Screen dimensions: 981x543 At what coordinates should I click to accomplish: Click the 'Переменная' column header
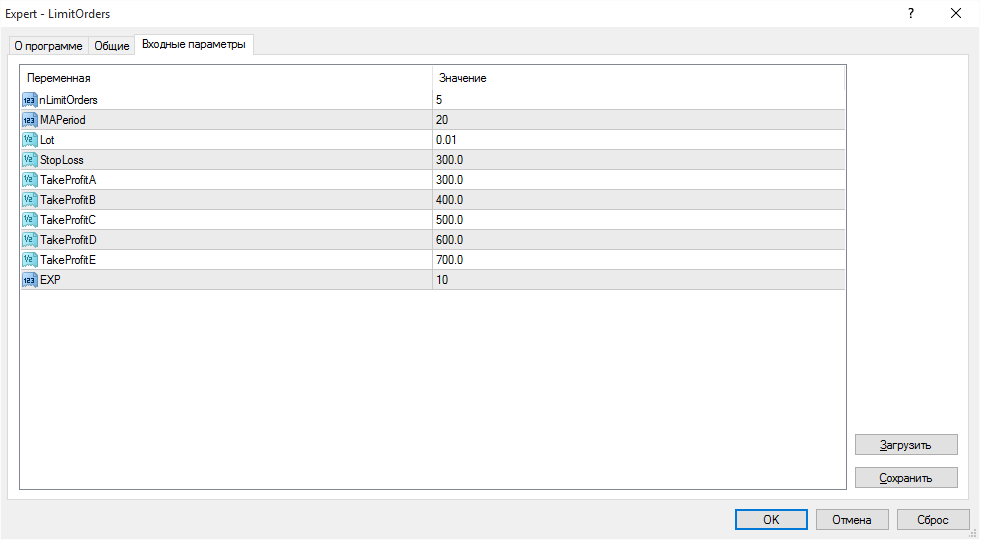tap(226, 78)
